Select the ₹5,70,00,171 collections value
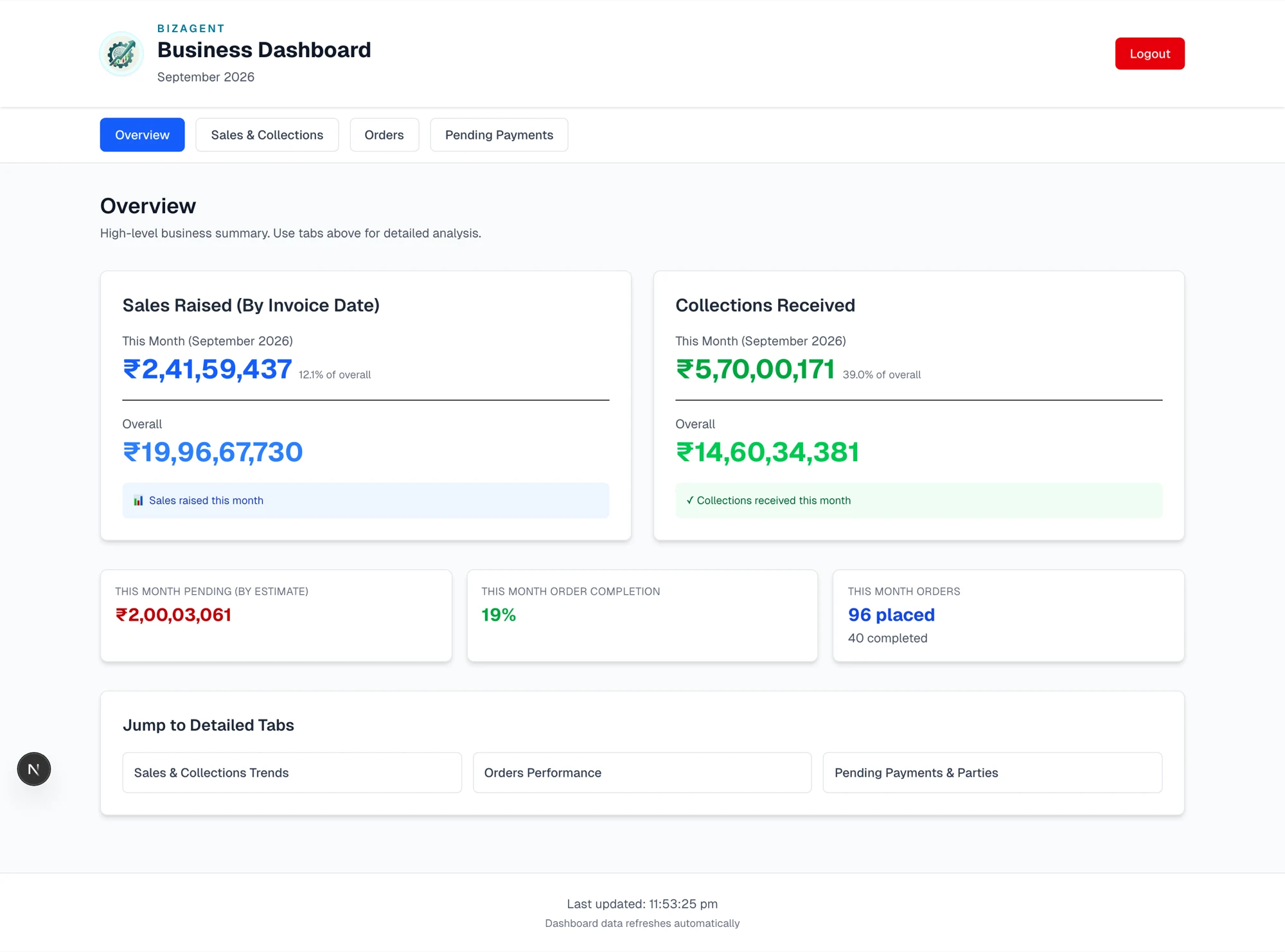This screenshot has width=1285, height=952. pyautogui.click(x=755, y=369)
